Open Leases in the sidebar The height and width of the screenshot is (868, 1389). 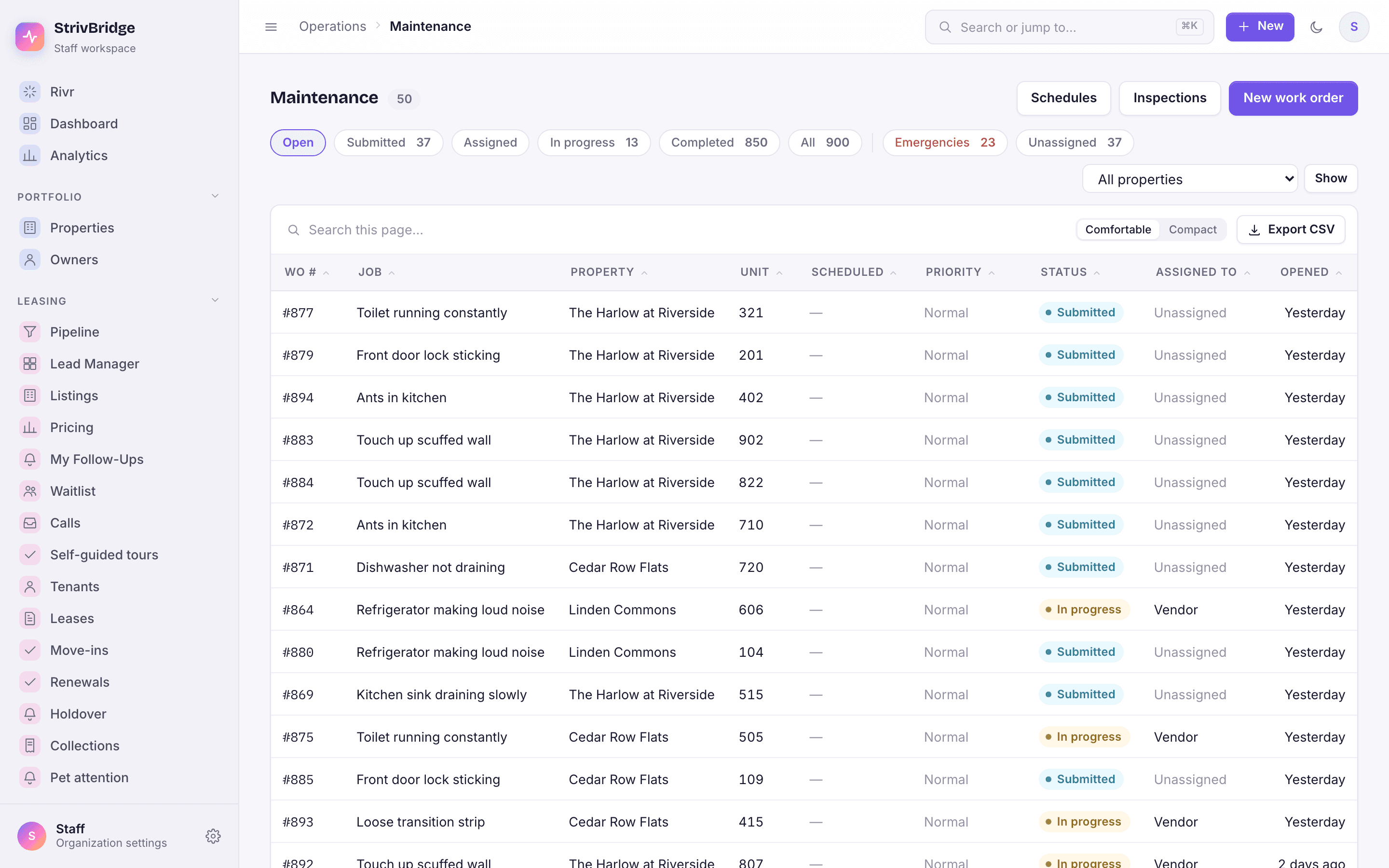119,619
